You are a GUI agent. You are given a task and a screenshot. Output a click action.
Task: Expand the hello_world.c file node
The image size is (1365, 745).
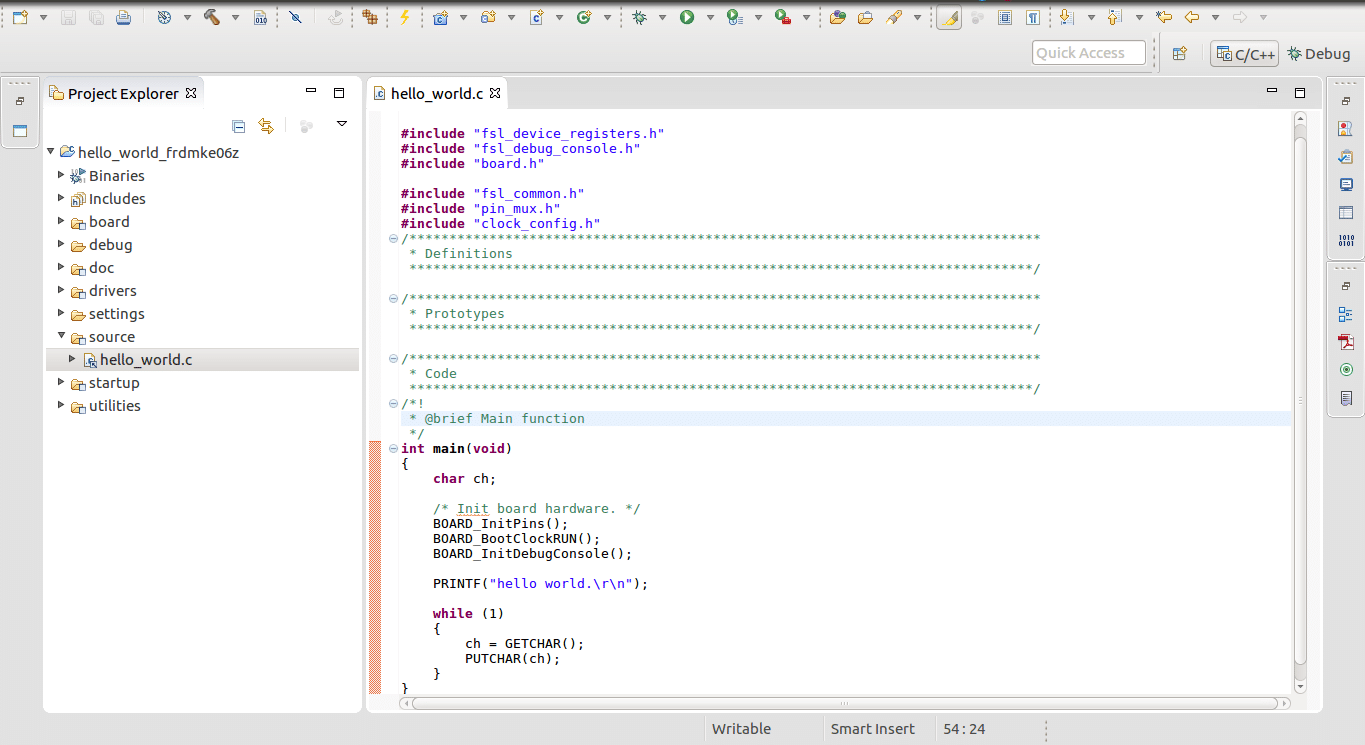tap(72, 359)
